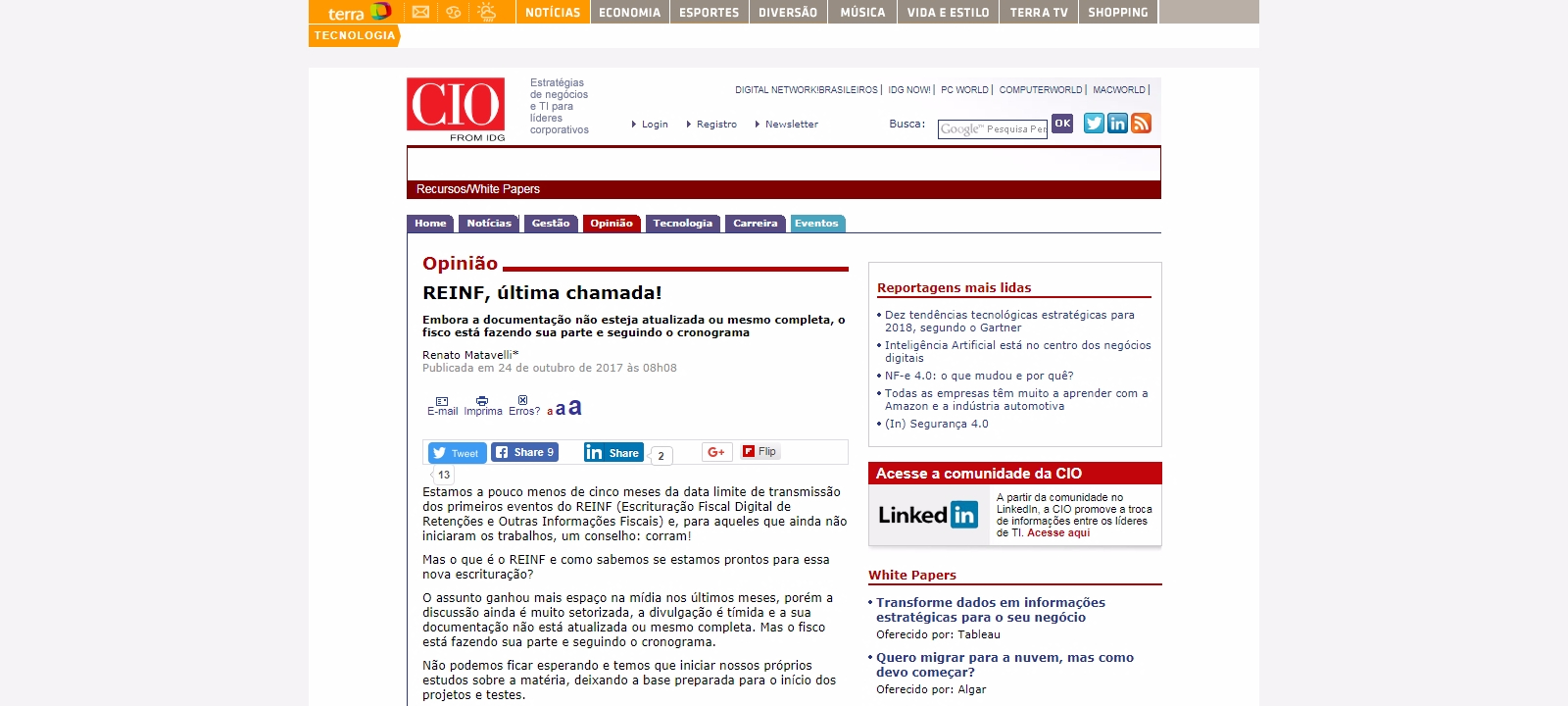The width and height of the screenshot is (1568, 706).
Task: Open Recursos/White Papers bar link
Action: 478,189
